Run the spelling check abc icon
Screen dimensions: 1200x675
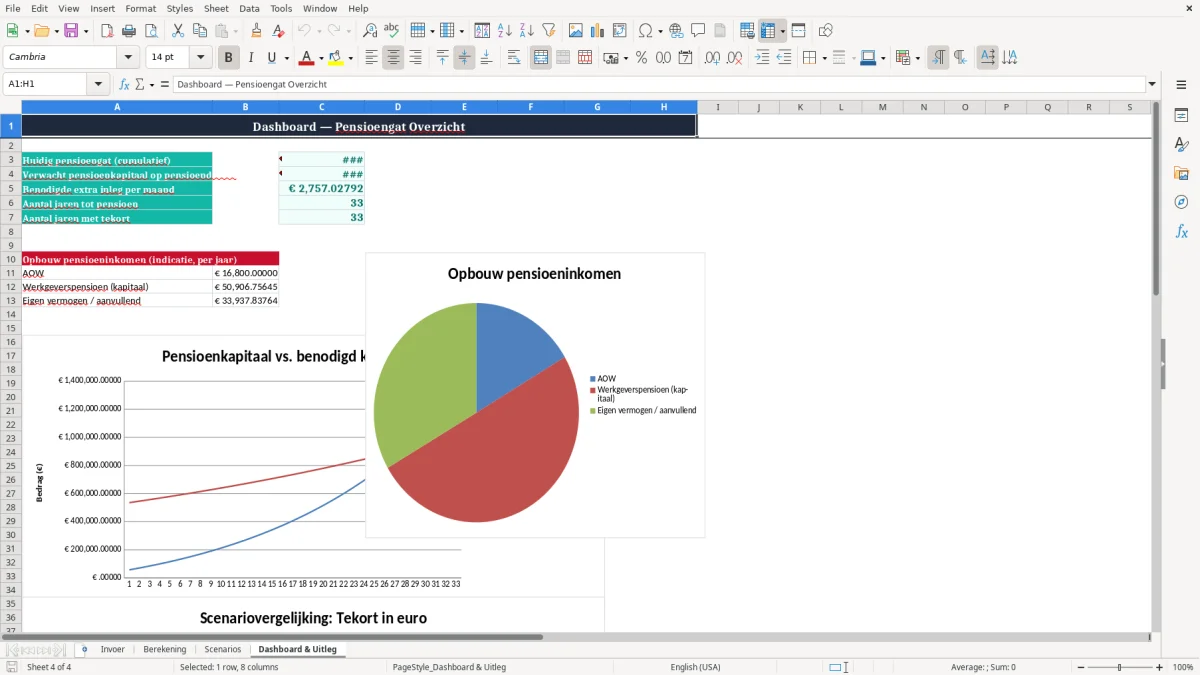click(392, 31)
